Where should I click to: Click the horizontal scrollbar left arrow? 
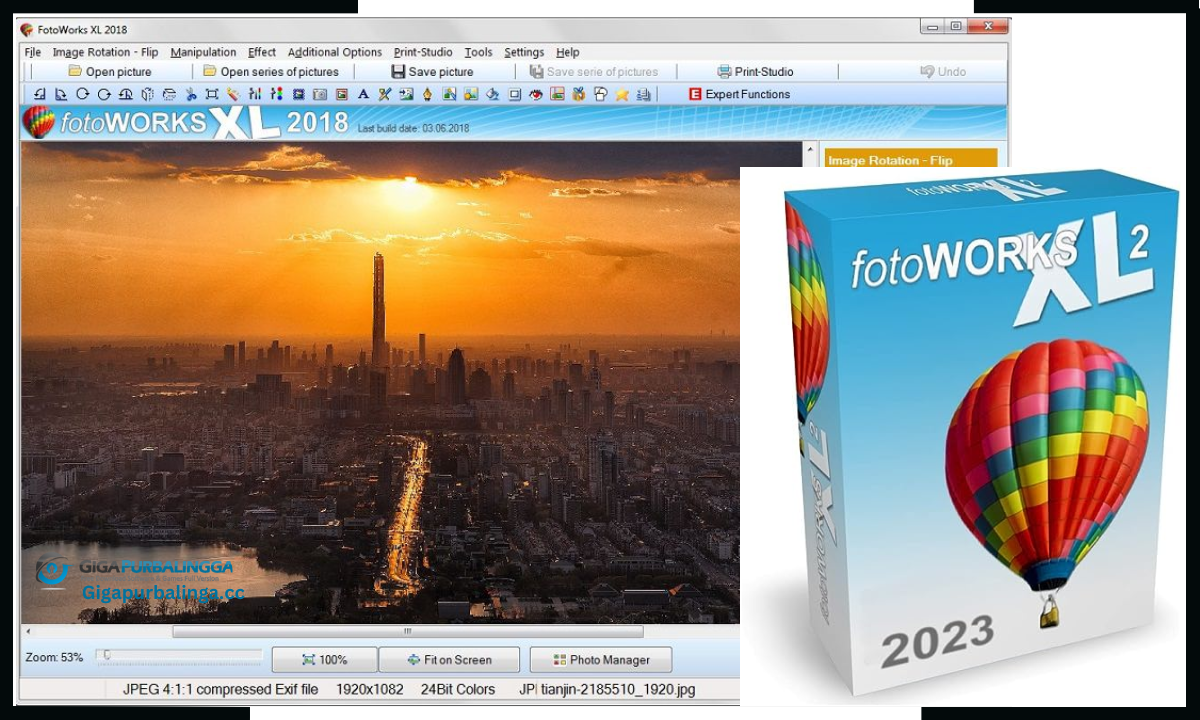point(28,632)
